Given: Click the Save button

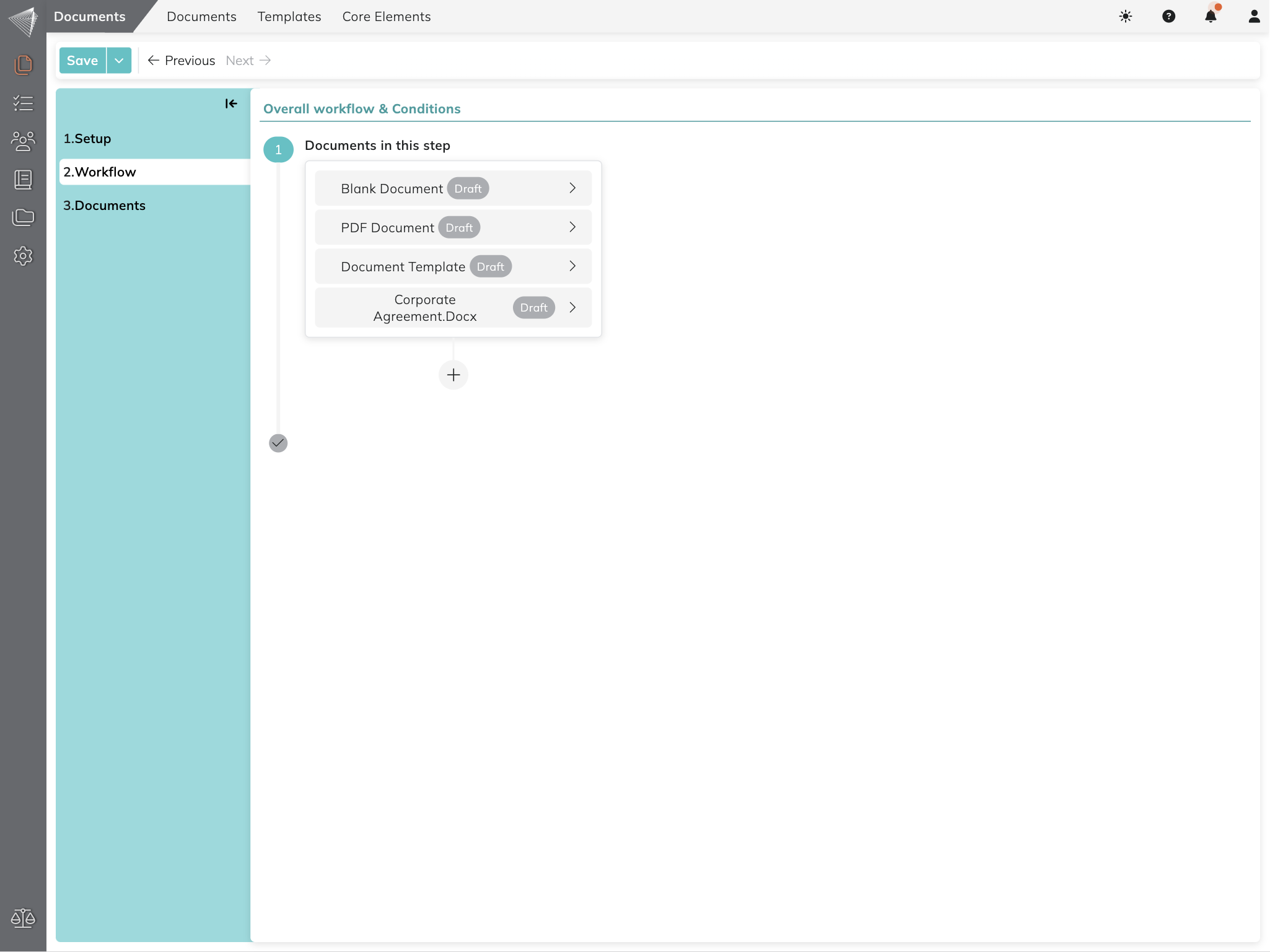Looking at the screenshot, I should point(82,61).
